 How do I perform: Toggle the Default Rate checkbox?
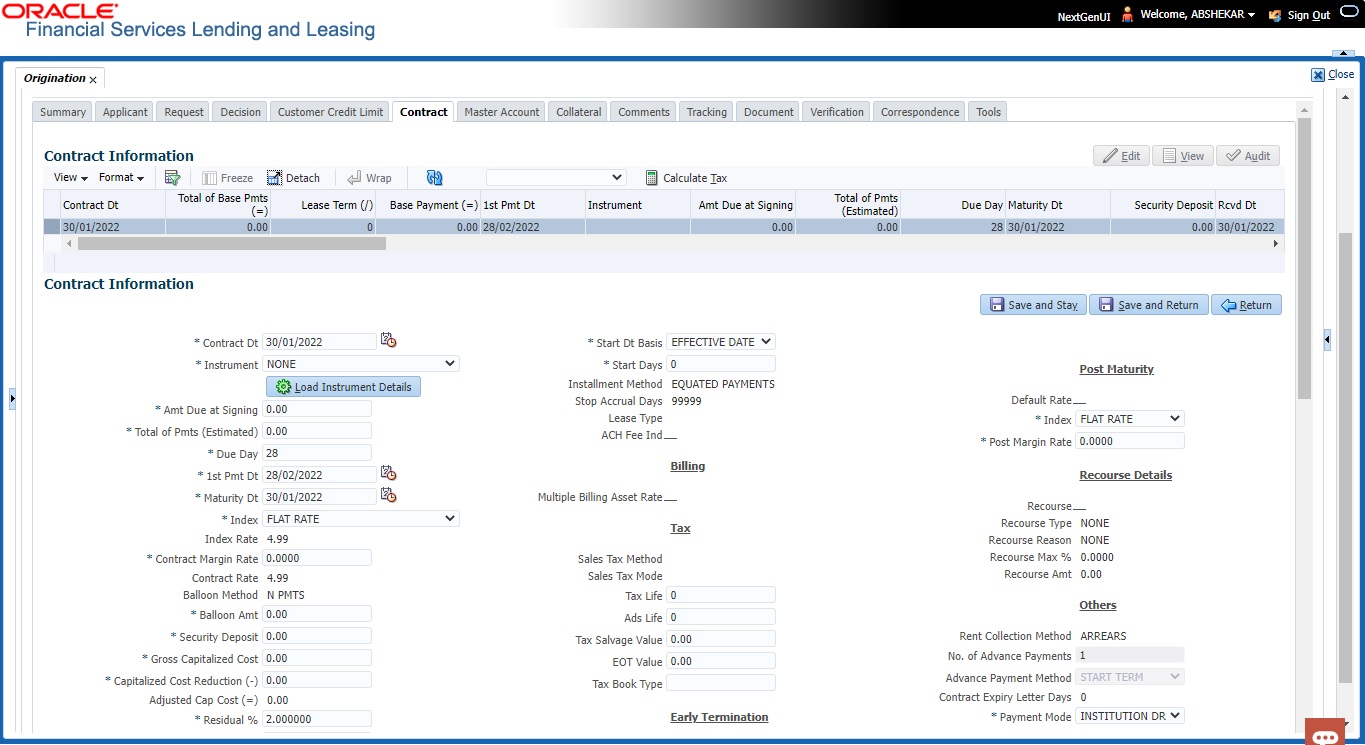1080,400
